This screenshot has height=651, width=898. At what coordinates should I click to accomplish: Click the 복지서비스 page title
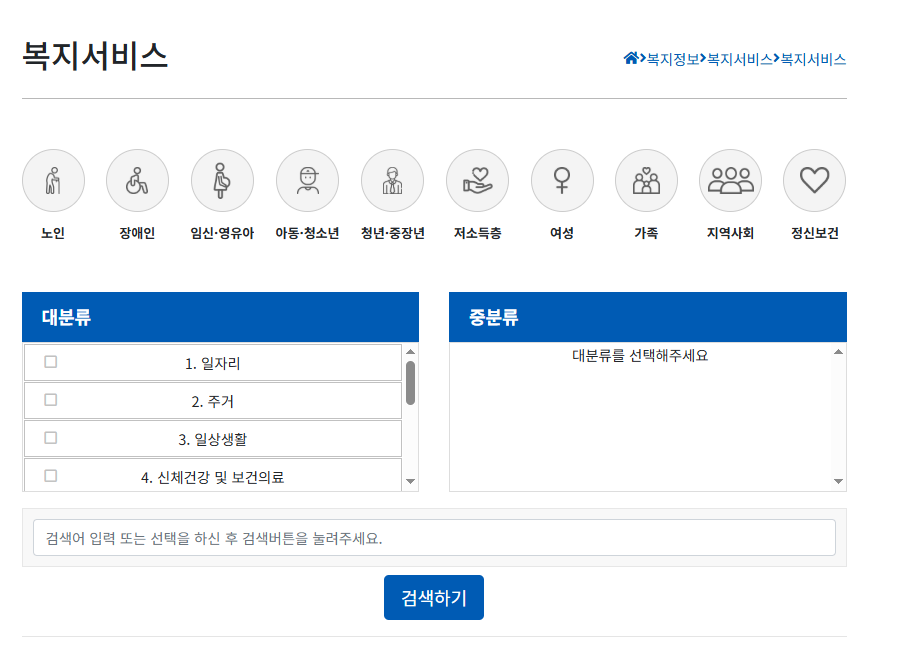tap(95, 56)
